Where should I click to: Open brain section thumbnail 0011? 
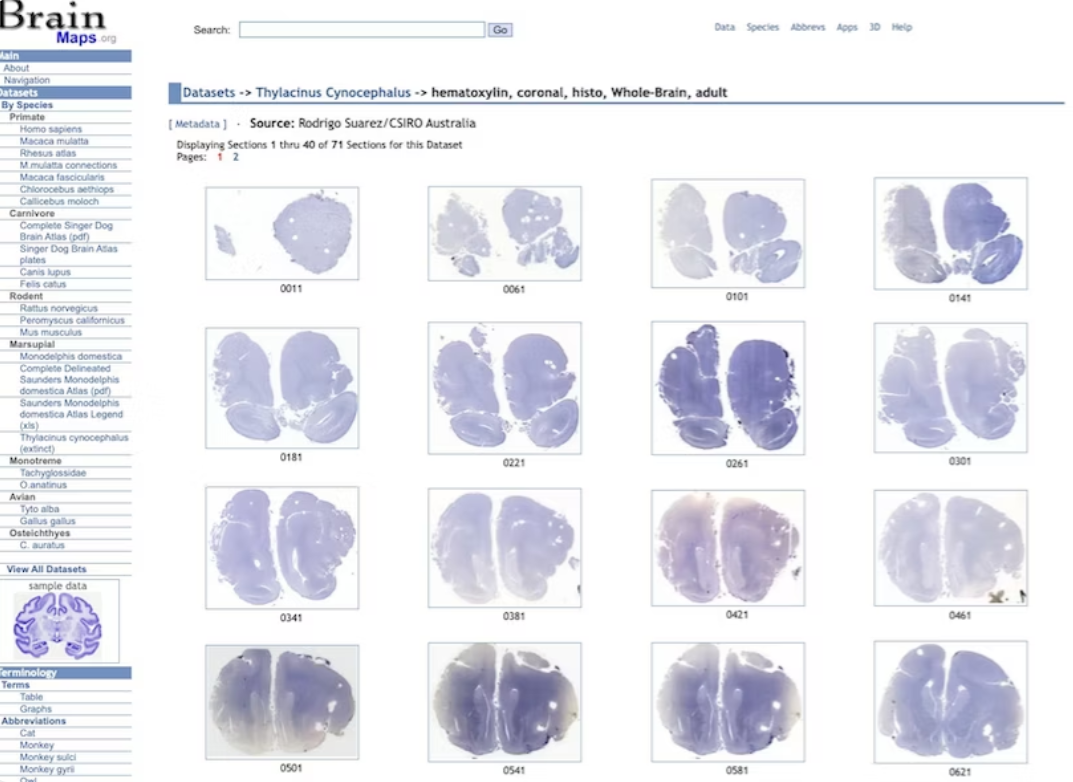(x=282, y=232)
